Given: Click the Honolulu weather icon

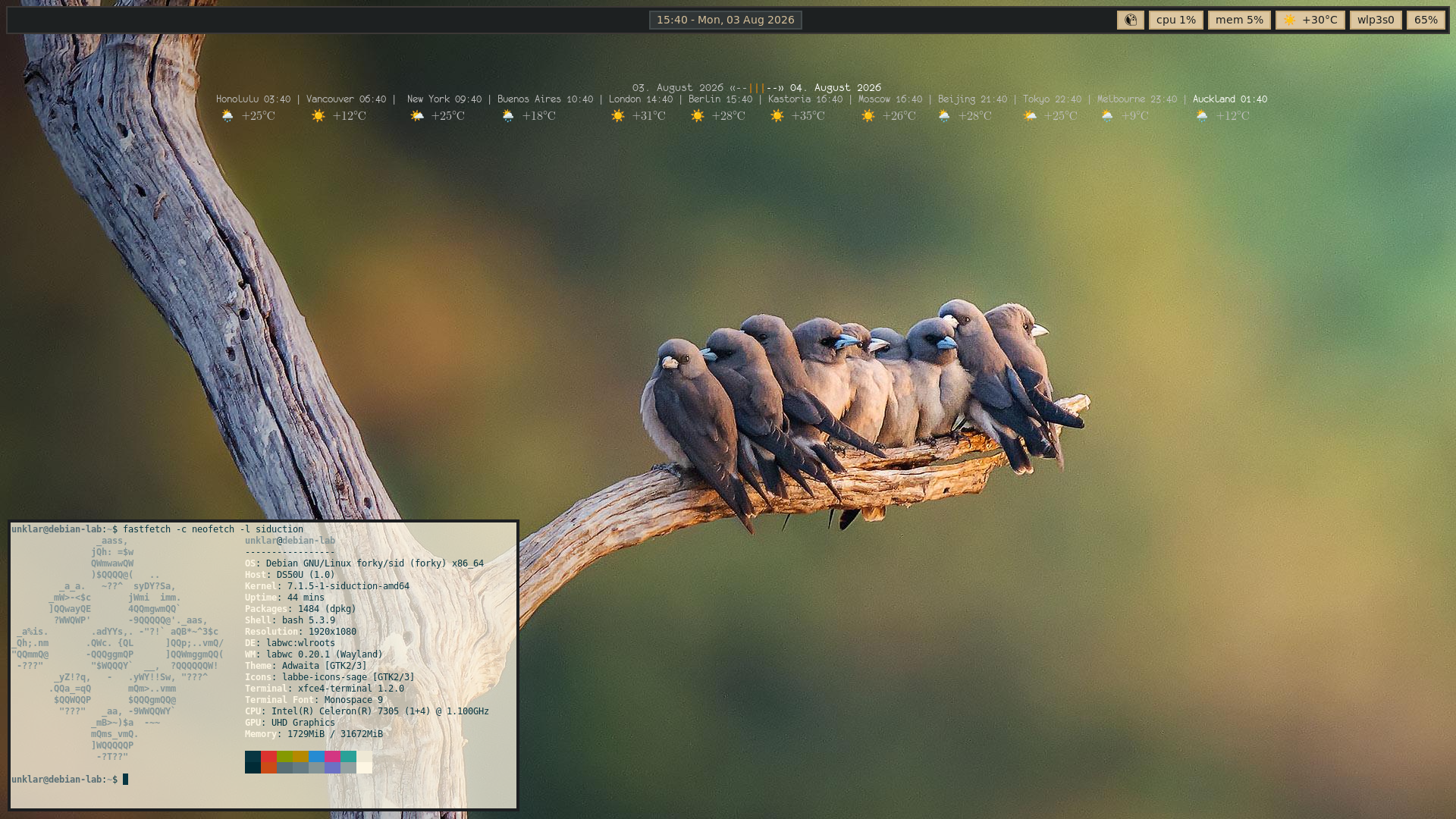Looking at the screenshot, I should (227, 116).
